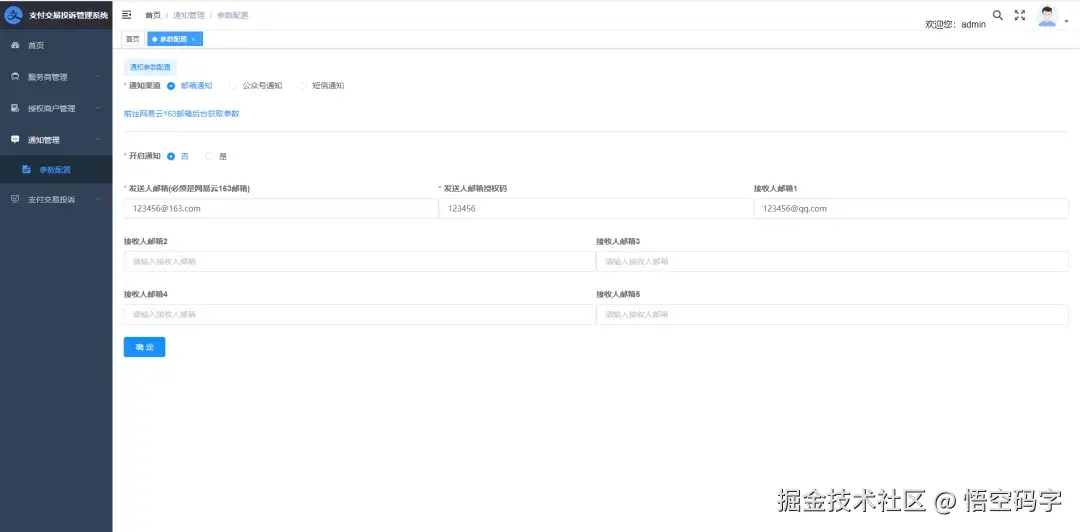Collapse sidebar with hamburger icon
The height and width of the screenshot is (532, 1080).
pos(127,15)
